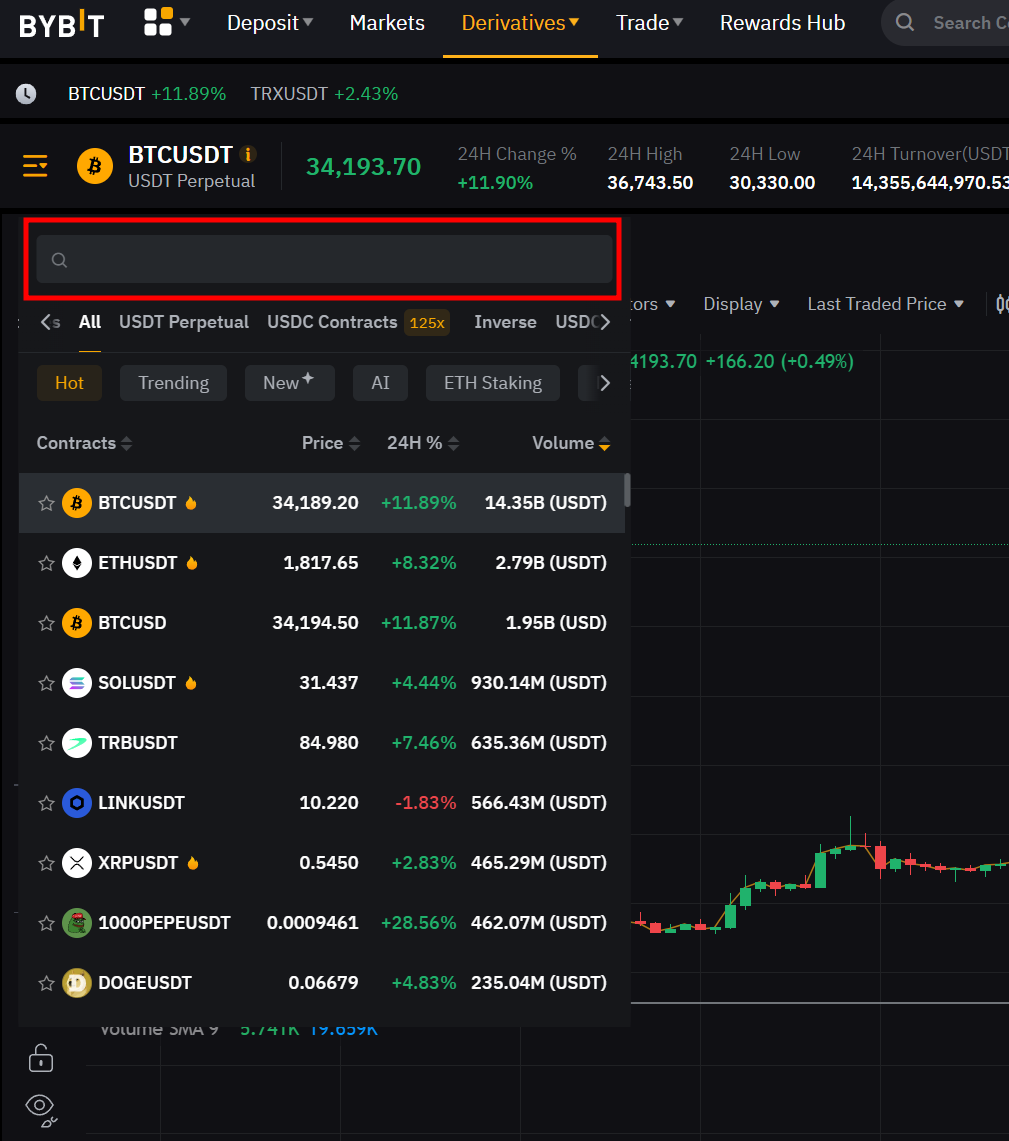Toggle the eye visibility drawing icon
Image resolution: width=1009 pixels, height=1141 pixels.
(x=41, y=1110)
